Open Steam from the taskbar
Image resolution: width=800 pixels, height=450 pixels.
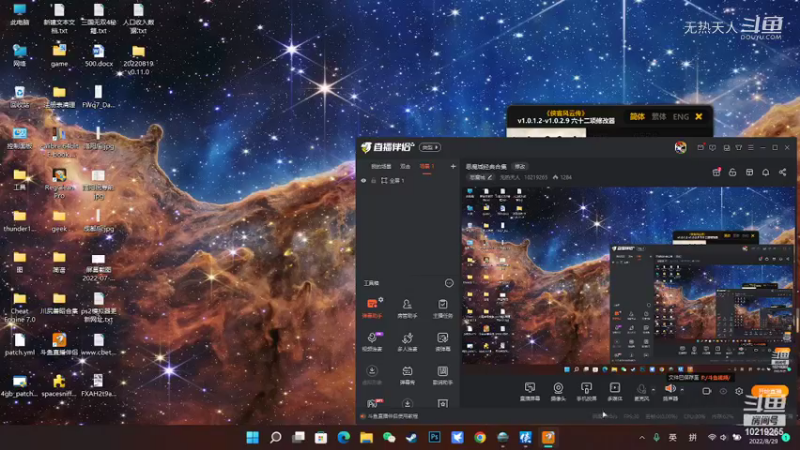coord(412,437)
